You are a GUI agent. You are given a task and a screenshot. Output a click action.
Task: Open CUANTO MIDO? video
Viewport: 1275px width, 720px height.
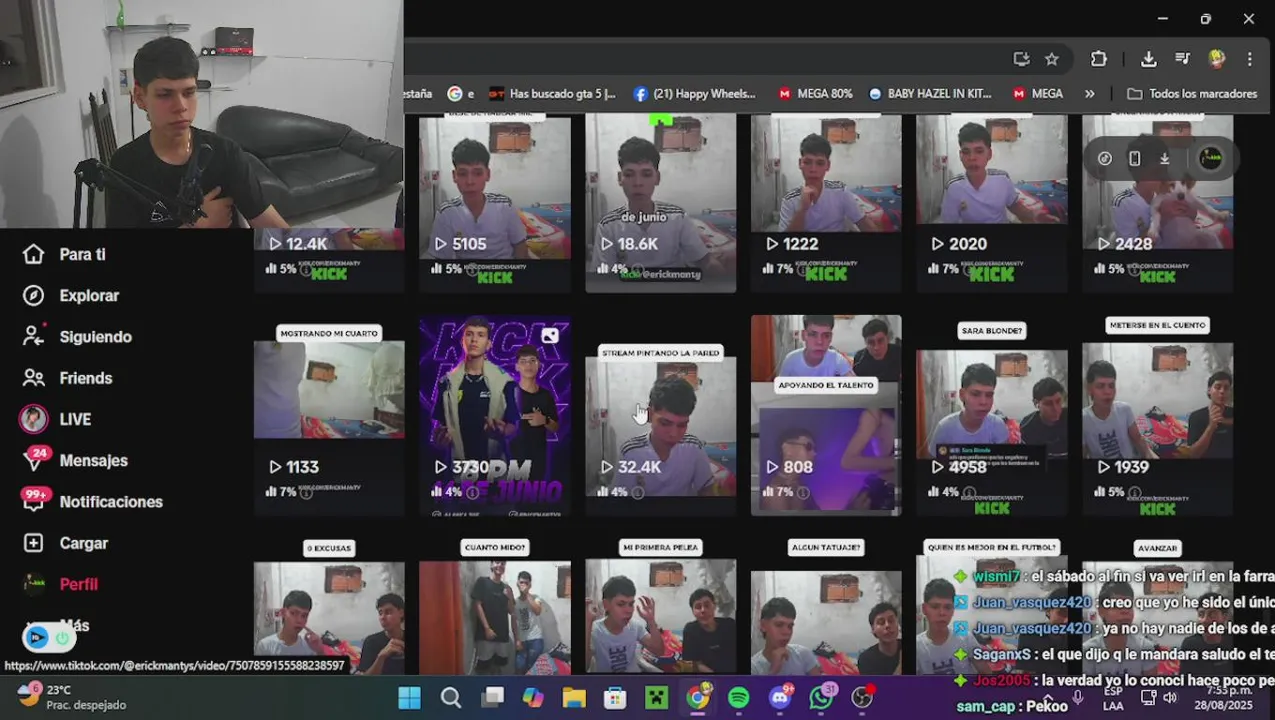(495, 607)
